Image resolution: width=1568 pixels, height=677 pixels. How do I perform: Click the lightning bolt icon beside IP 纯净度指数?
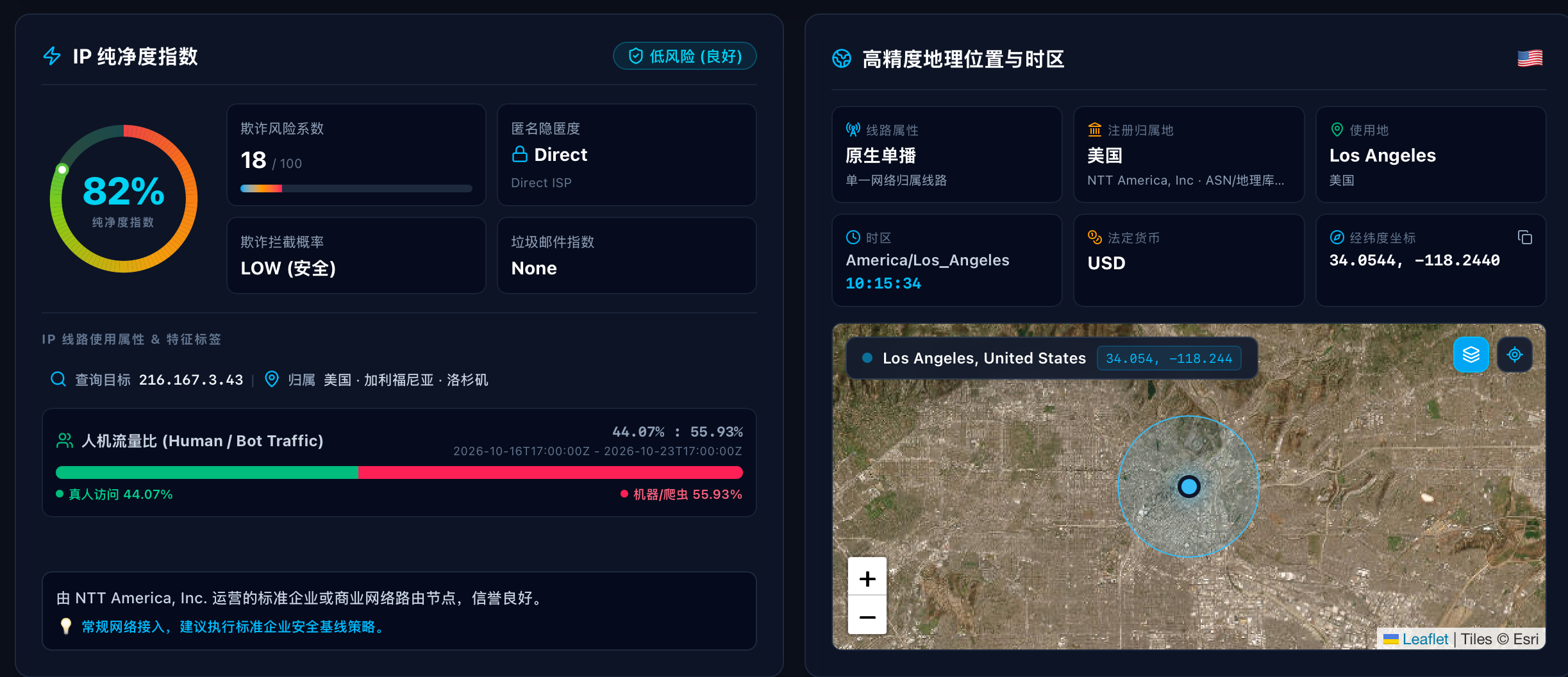(52, 56)
